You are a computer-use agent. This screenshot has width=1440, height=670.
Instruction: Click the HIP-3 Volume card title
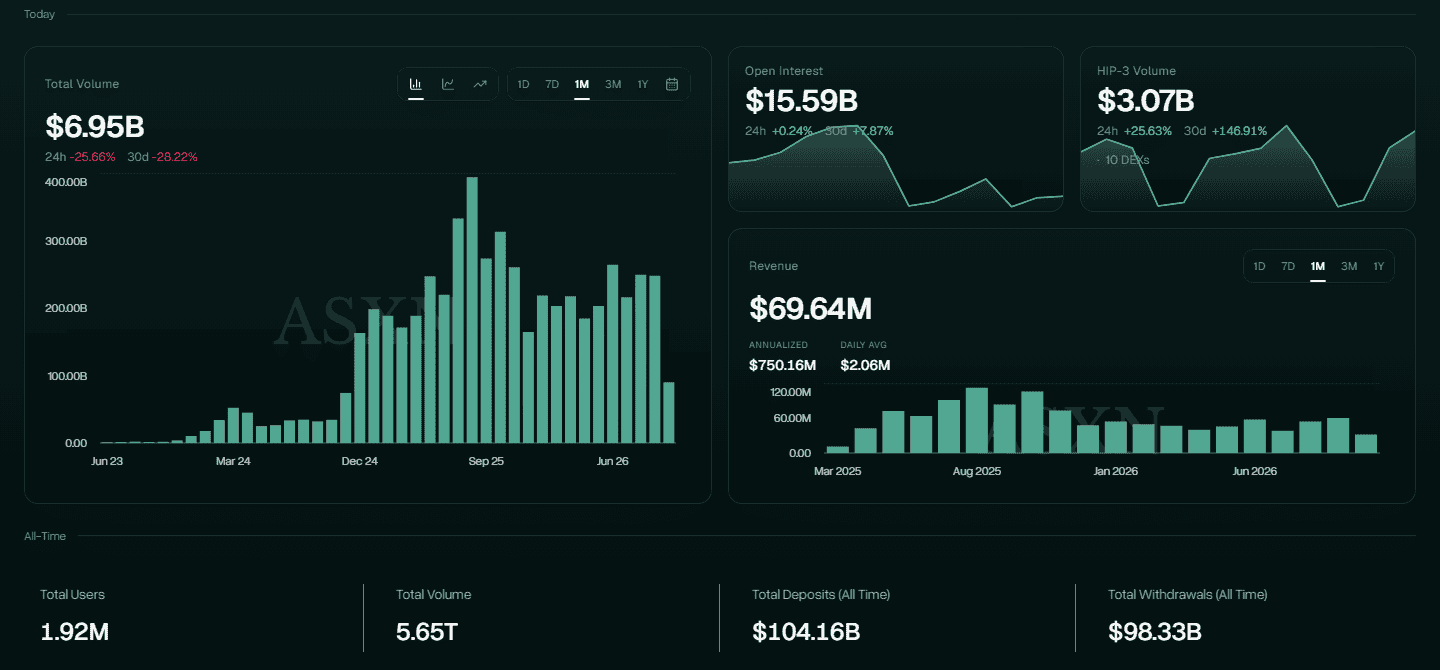pyautogui.click(x=1136, y=71)
